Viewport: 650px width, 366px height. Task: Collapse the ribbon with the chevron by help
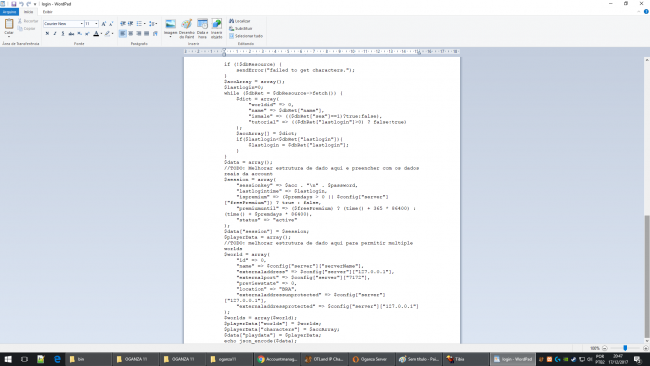coord(639,12)
